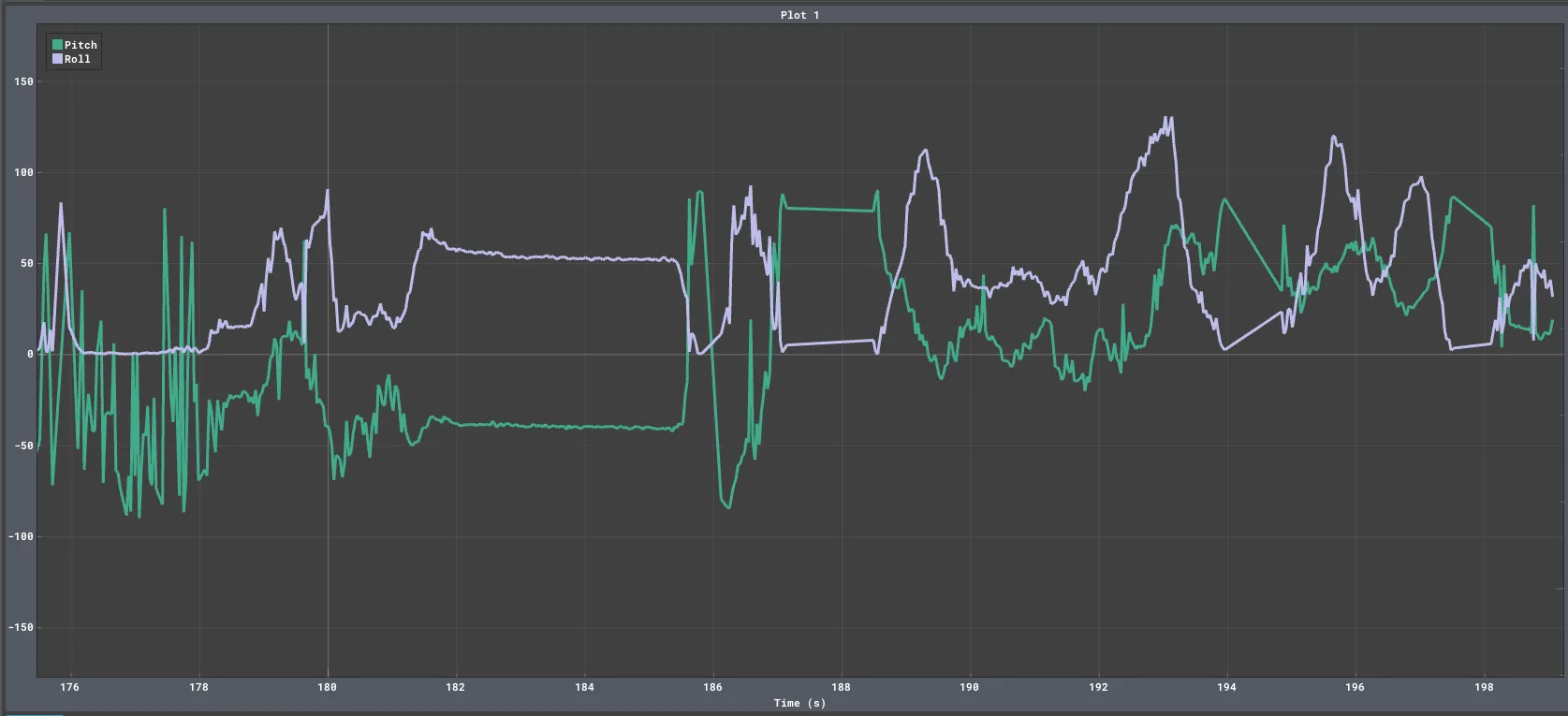
Task: Click the 190 tick on time axis
Action: click(969, 687)
